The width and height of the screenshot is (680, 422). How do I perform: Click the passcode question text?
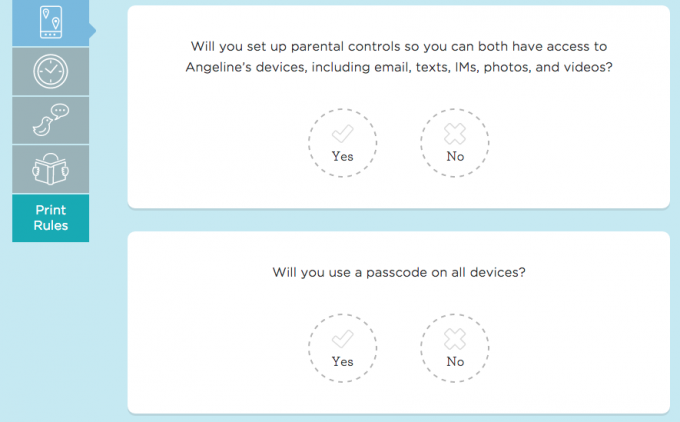pos(399,272)
